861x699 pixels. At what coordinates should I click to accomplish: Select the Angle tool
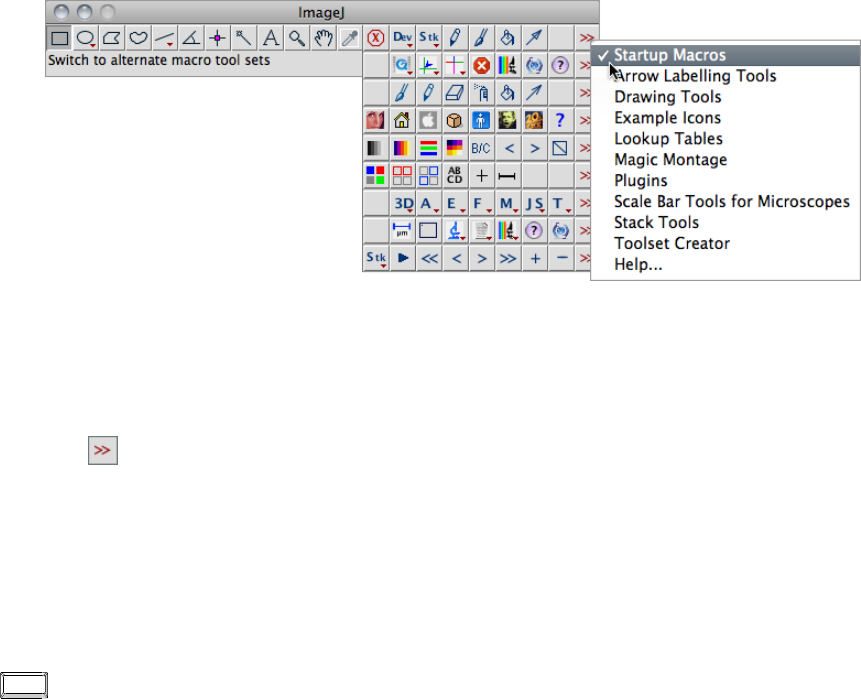(x=191, y=38)
